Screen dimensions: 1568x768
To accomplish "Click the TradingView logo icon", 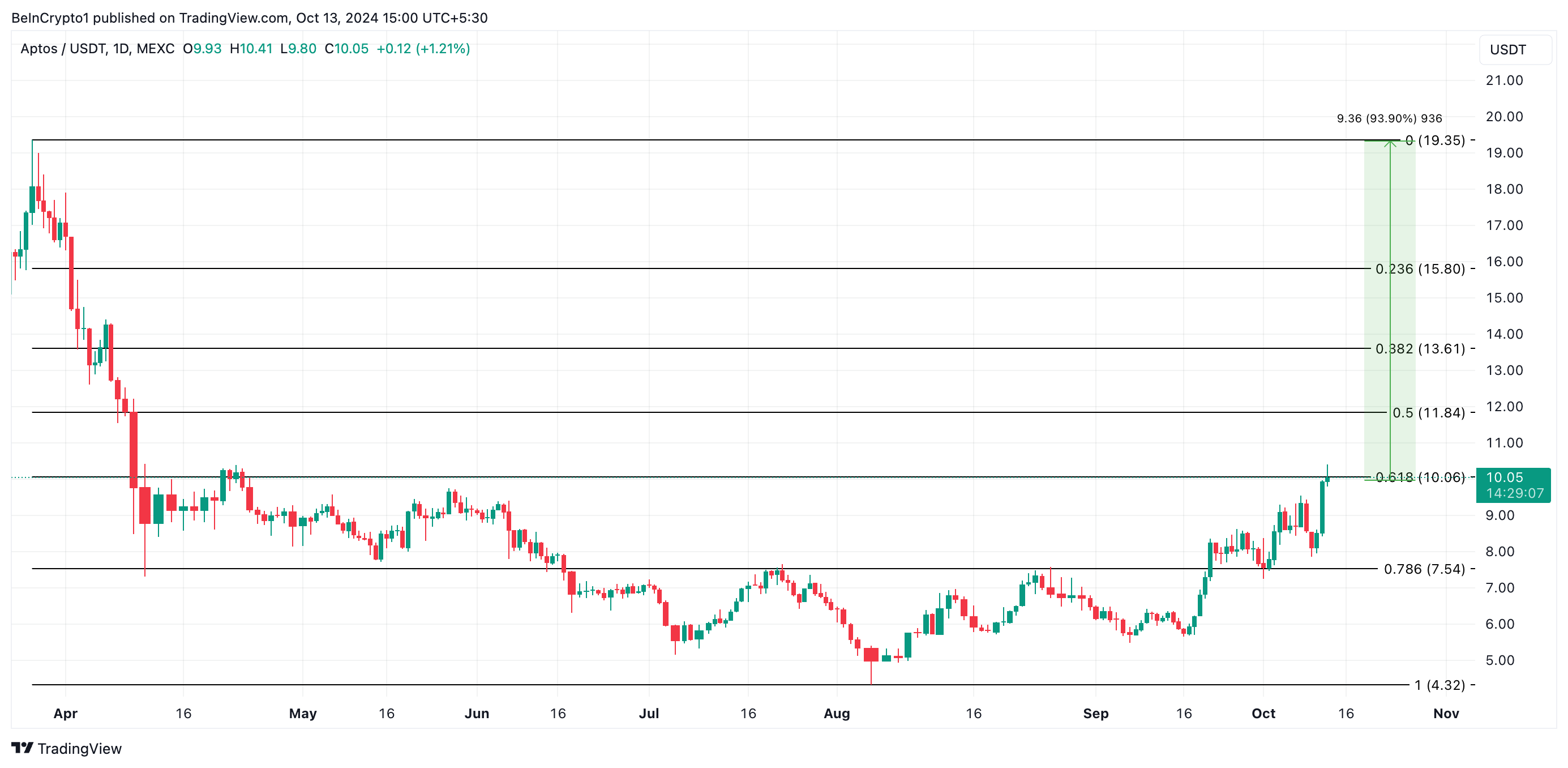I will (22, 747).
